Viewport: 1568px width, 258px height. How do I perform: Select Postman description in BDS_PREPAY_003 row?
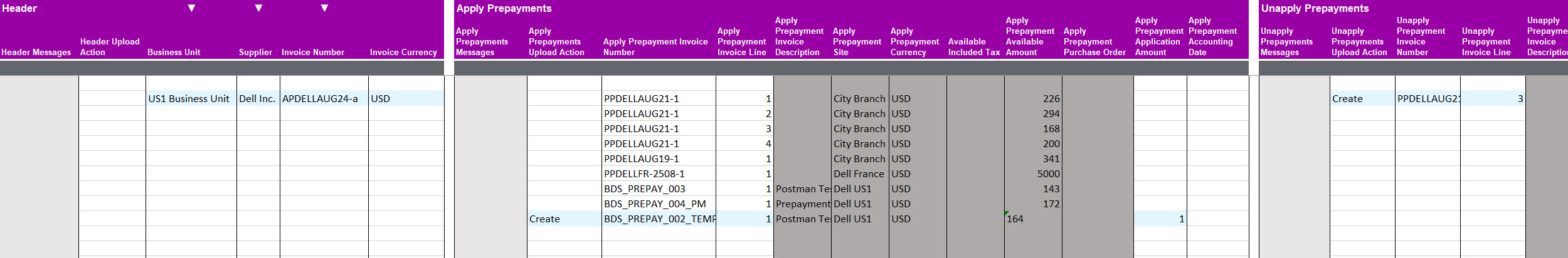click(802, 188)
